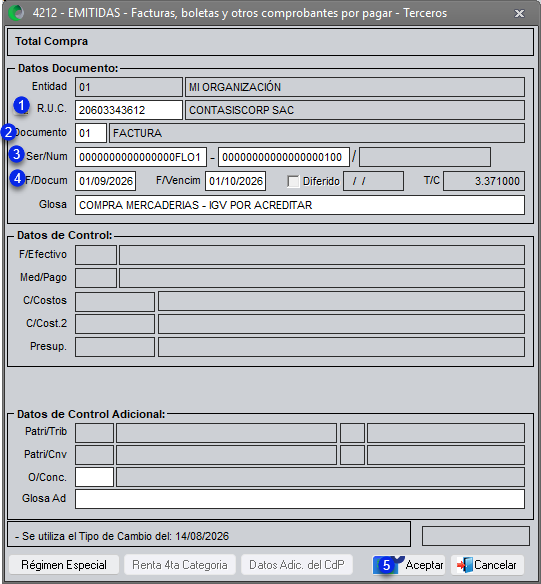Select the F/Docum date 01/09/2026
Screen dimensions: 541x584
(x=105, y=181)
